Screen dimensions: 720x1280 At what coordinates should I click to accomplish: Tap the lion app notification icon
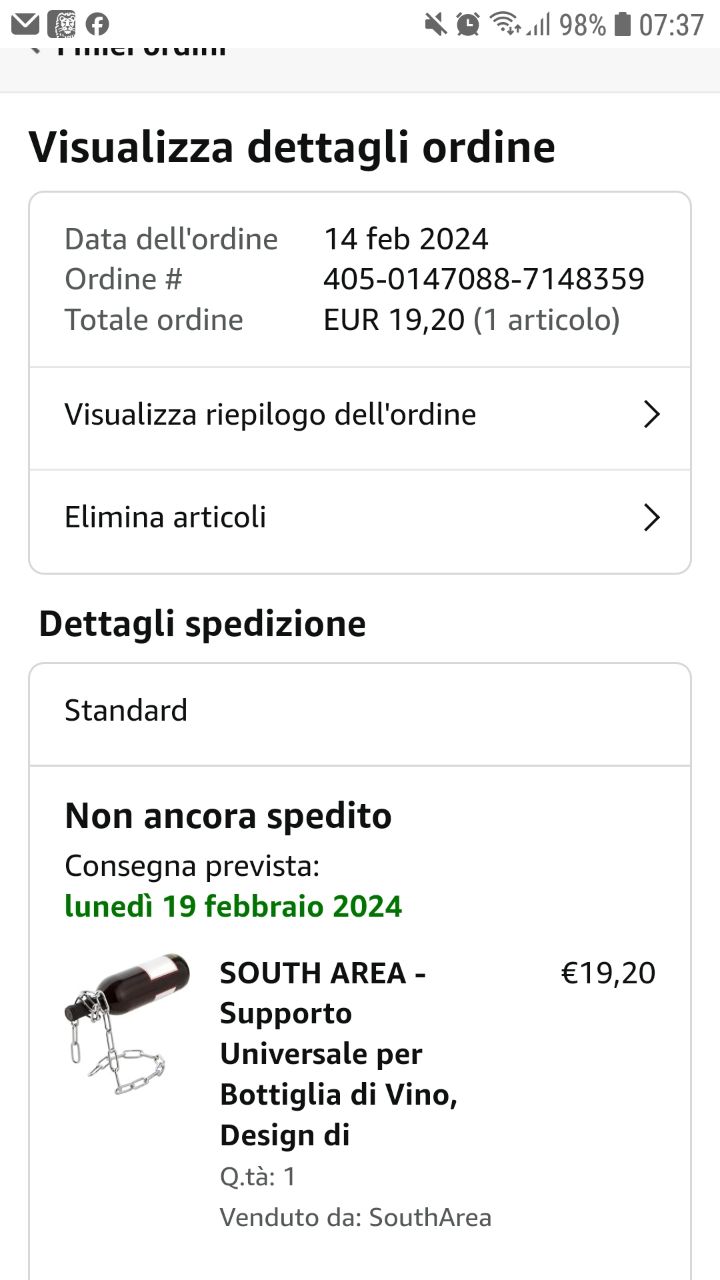61,24
